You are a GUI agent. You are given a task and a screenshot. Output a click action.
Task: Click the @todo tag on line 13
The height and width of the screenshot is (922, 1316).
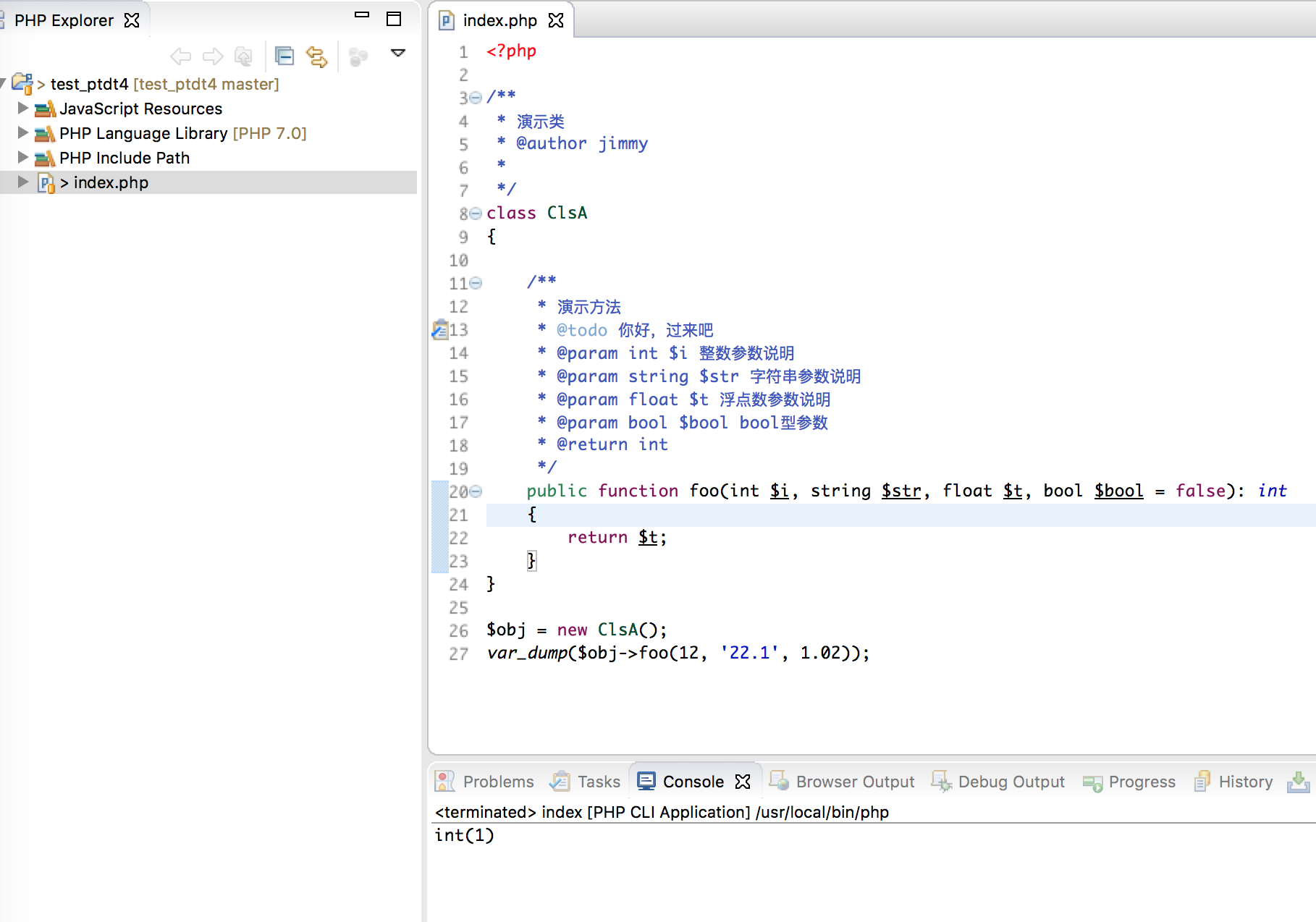point(582,330)
